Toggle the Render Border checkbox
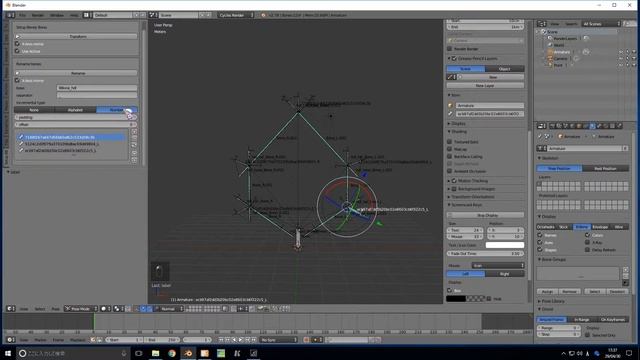Image resolution: width=640 pixels, height=360 pixels. pyautogui.click(x=450, y=49)
